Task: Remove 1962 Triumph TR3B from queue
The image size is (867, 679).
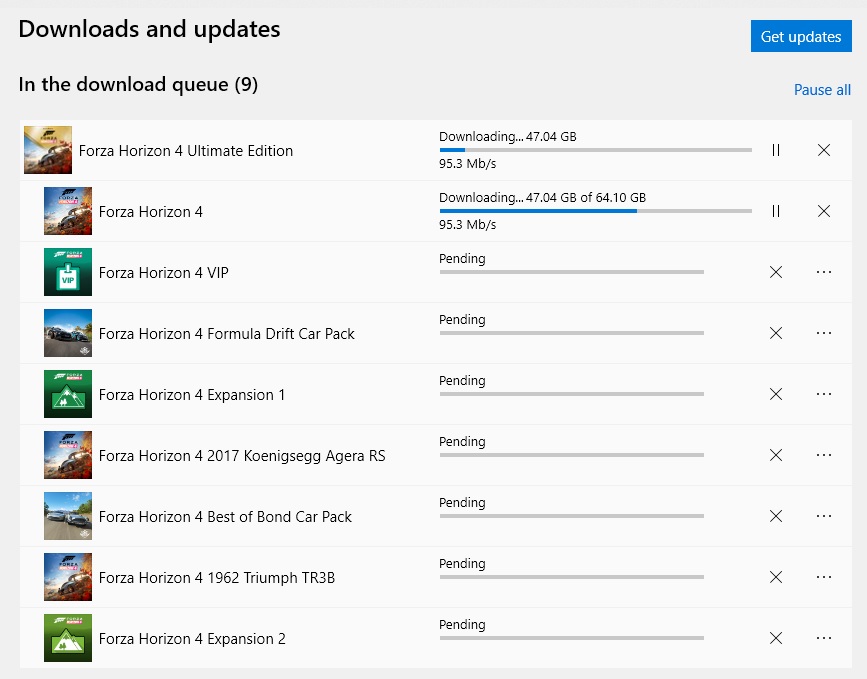Action: pos(776,577)
